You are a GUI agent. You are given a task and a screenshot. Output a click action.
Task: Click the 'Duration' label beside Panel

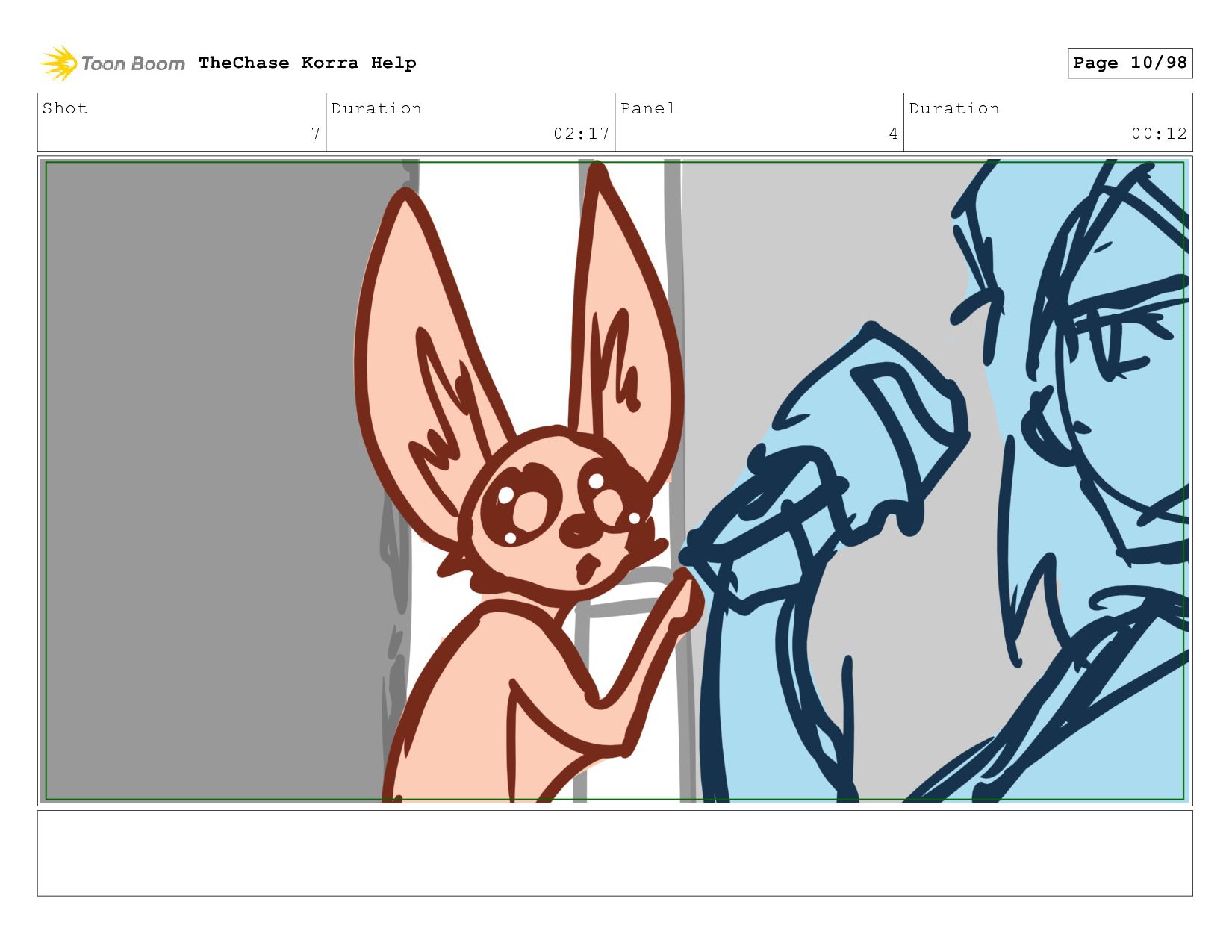[954, 108]
